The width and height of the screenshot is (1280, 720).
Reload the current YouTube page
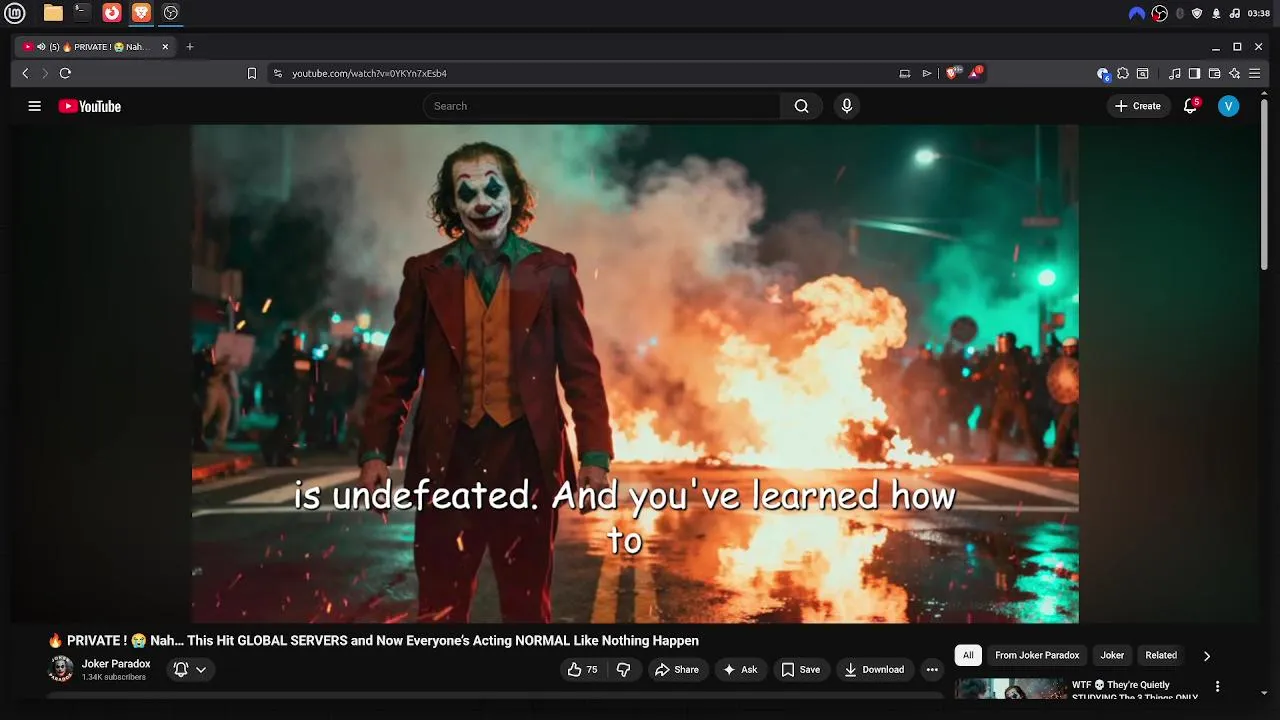[65, 73]
